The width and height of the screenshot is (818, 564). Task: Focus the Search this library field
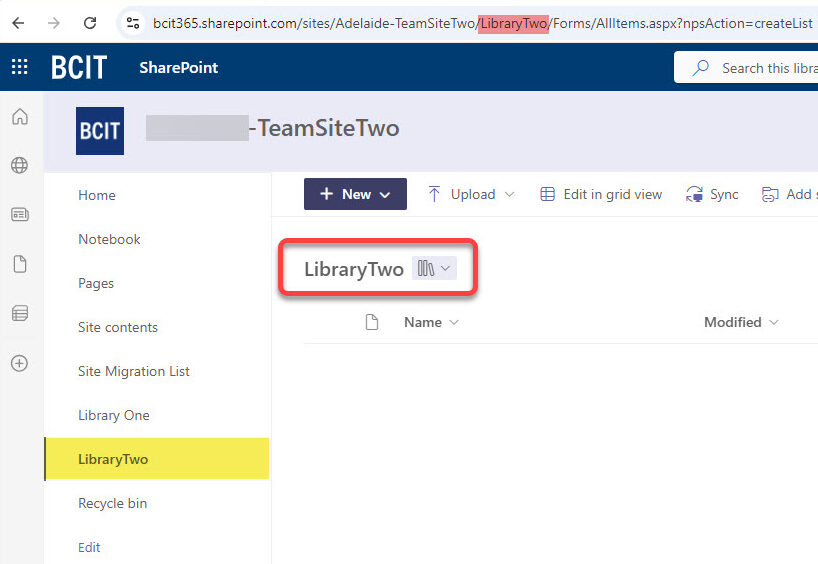point(746,67)
